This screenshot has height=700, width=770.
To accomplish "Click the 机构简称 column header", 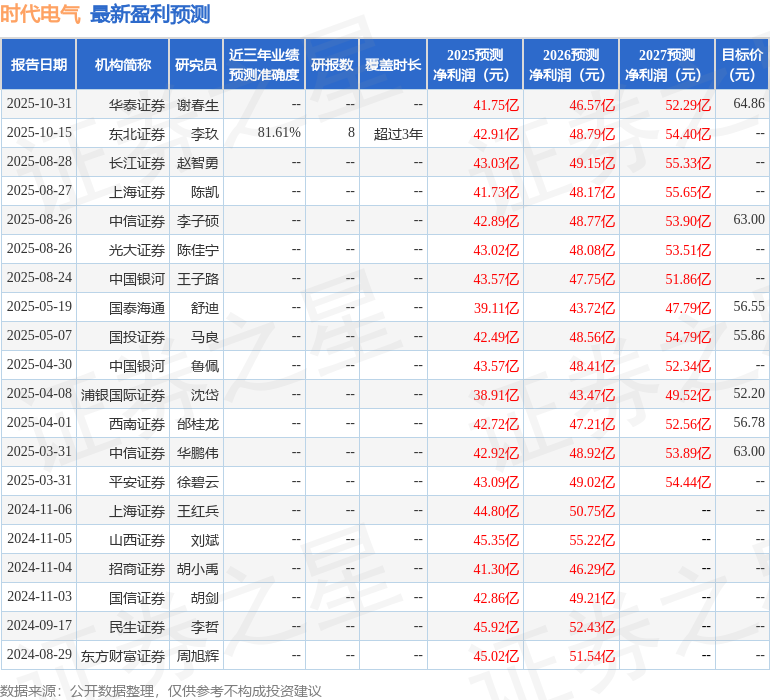I will [x=122, y=65].
